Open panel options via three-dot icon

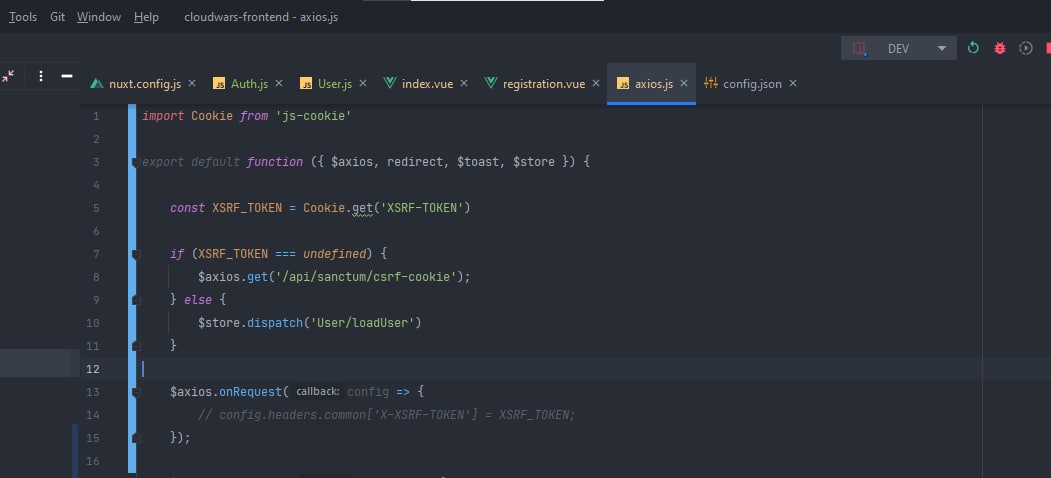pyautogui.click(x=41, y=76)
